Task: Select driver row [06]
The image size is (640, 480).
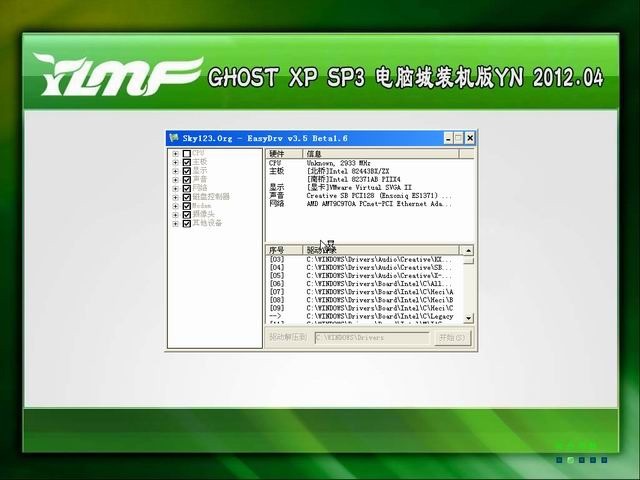Action: click(364, 284)
